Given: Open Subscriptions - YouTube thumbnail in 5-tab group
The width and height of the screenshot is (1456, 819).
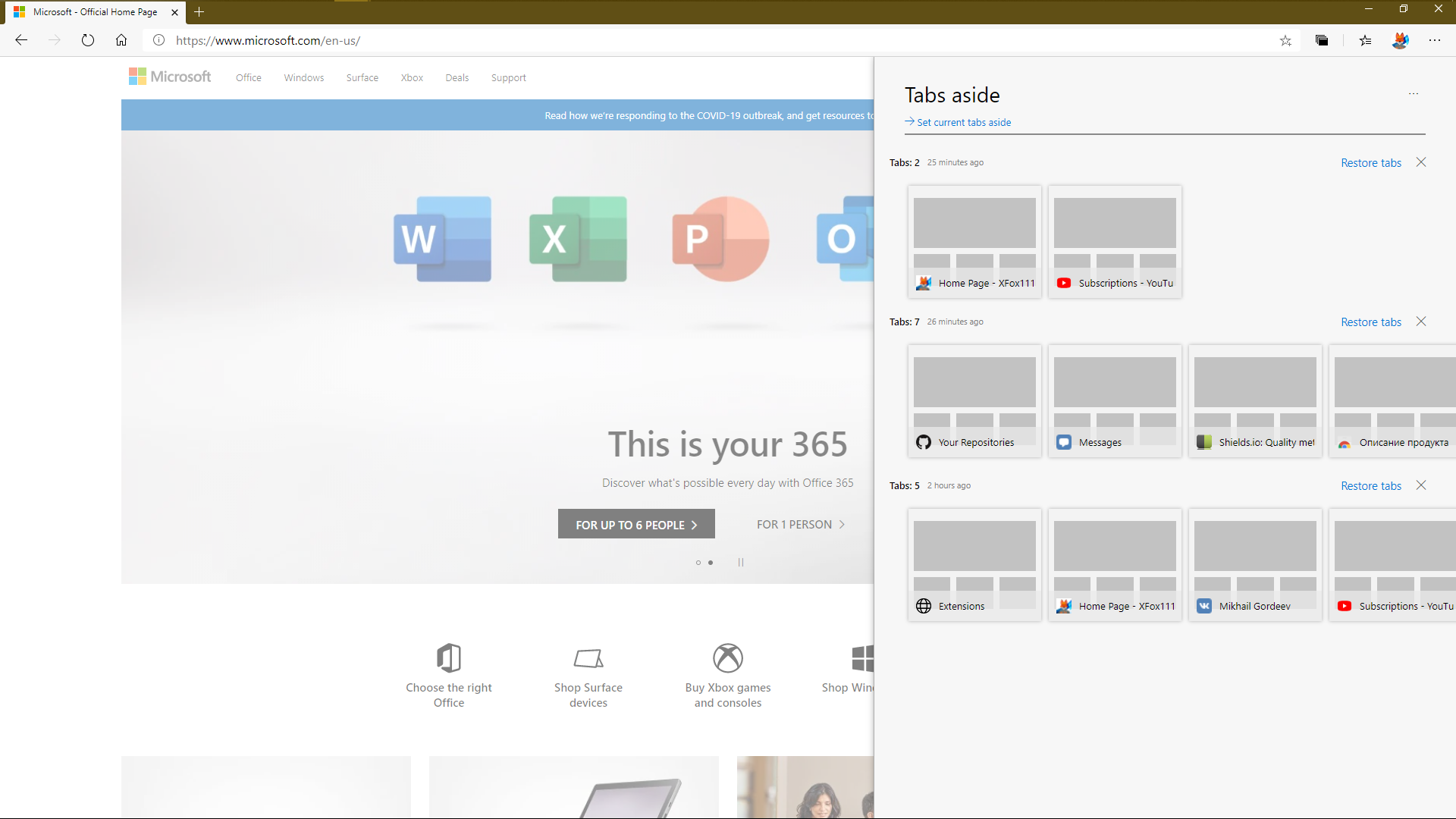Looking at the screenshot, I should 1392,565.
